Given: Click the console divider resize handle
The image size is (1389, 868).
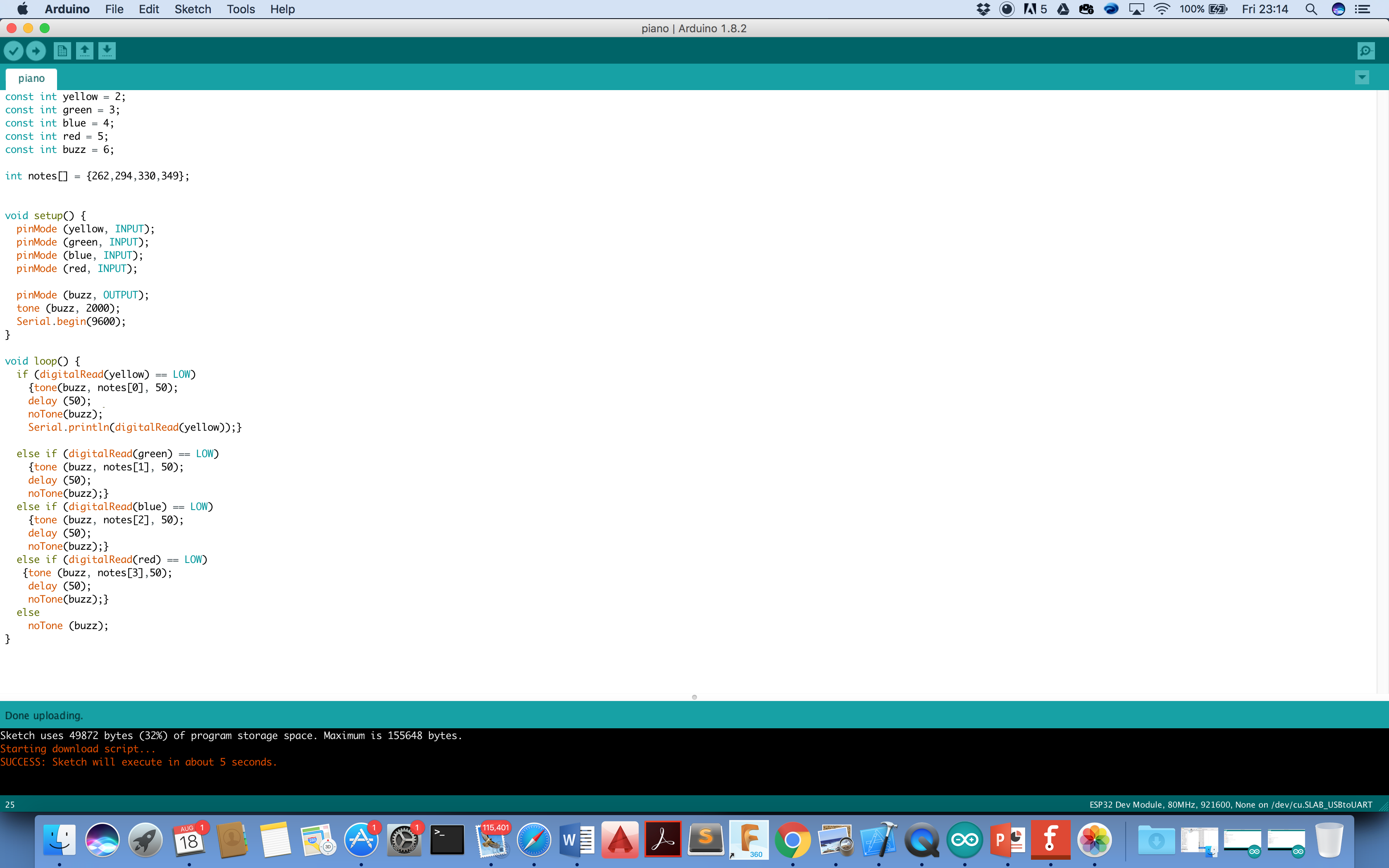Looking at the screenshot, I should click(x=694, y=697).
